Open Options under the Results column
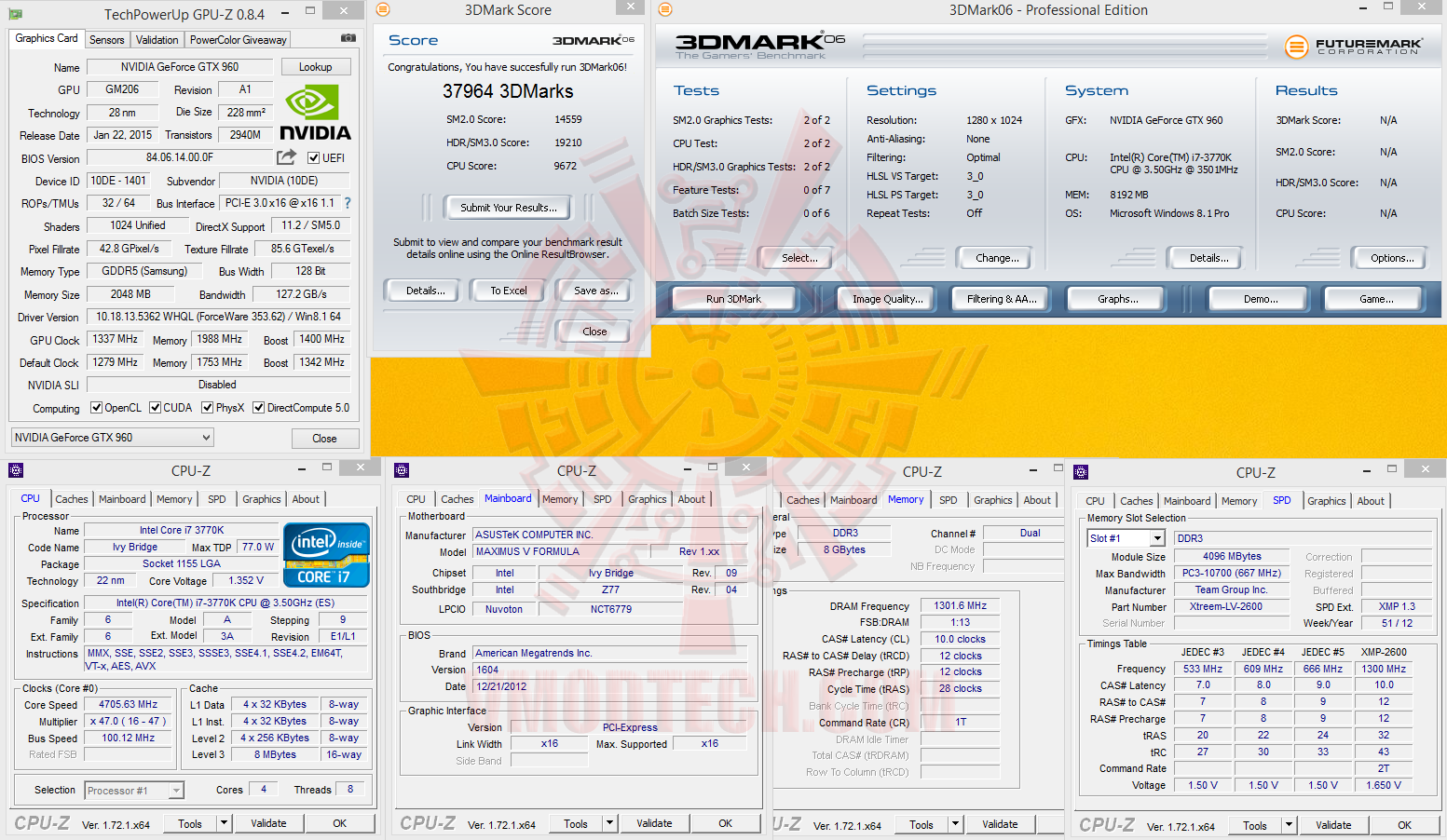This screenshot has width=1447, height=840. pyautogui.click(x=1392, y=258)
